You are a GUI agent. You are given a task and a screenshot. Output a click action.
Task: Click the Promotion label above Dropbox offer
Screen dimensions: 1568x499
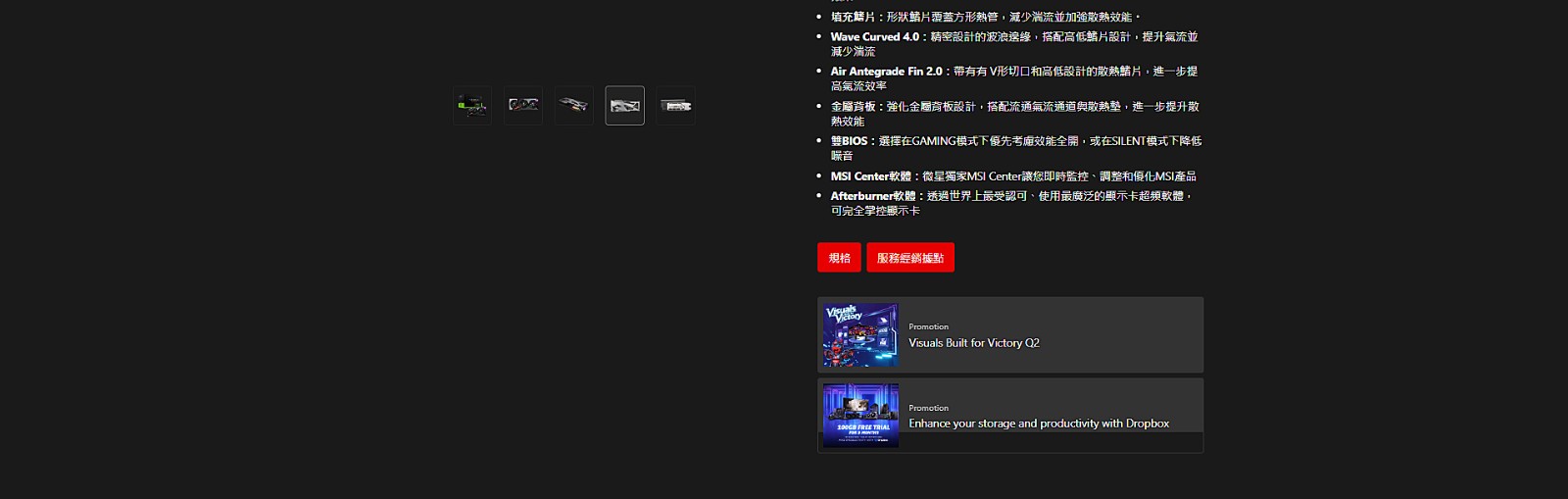pyautogui.click(x=928, y=408)
